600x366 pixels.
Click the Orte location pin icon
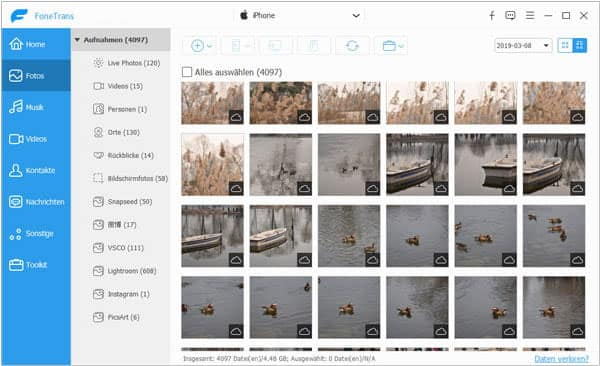point(98,132)
